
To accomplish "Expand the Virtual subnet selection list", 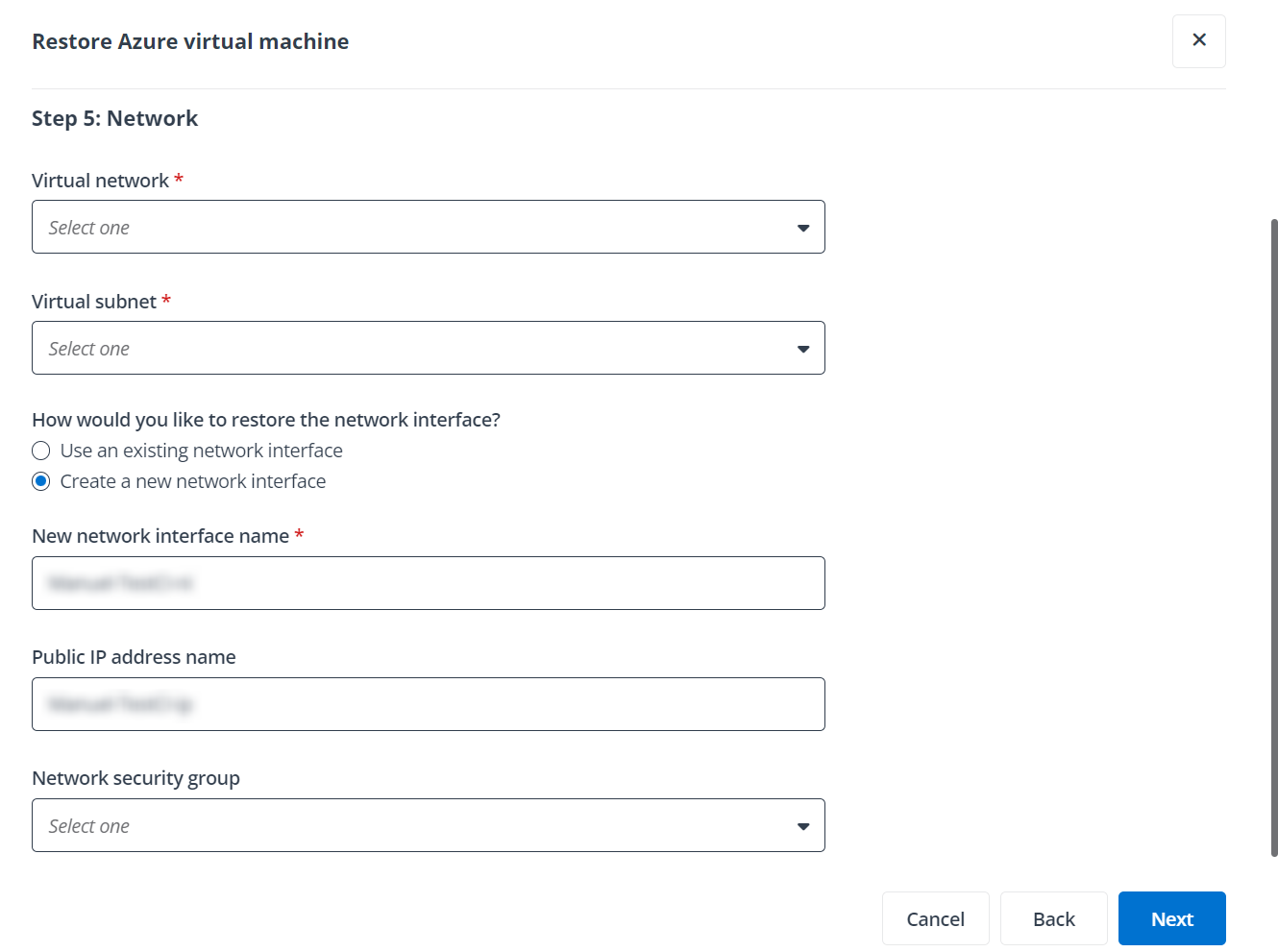I will 428,348.
